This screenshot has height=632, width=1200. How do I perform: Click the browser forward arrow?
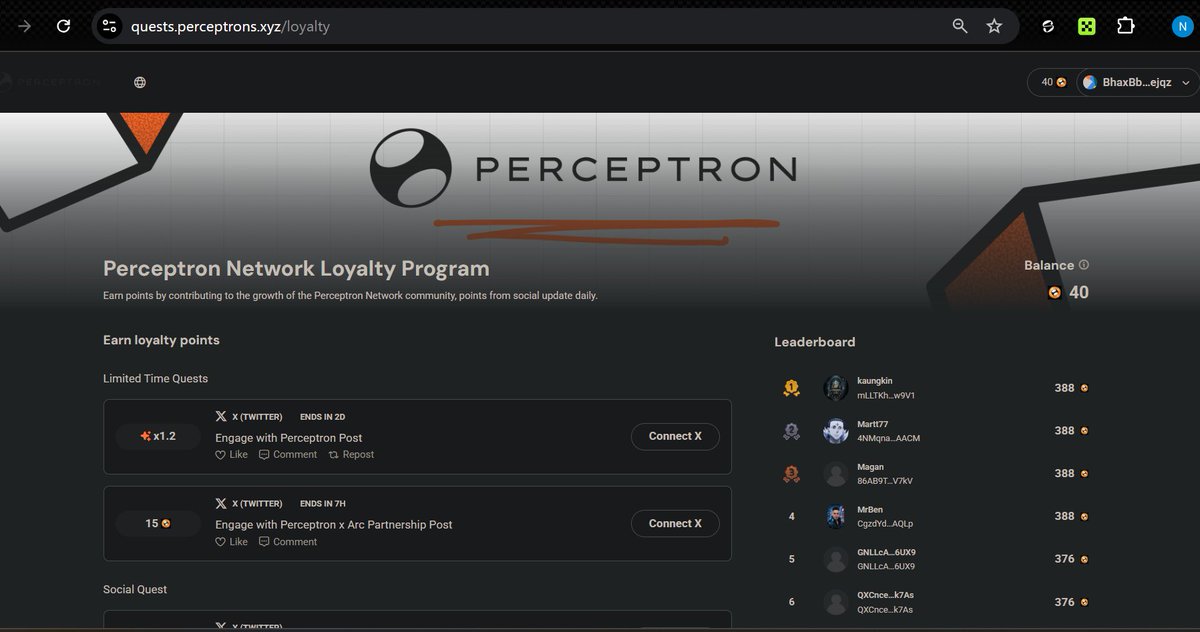[25, 27]
